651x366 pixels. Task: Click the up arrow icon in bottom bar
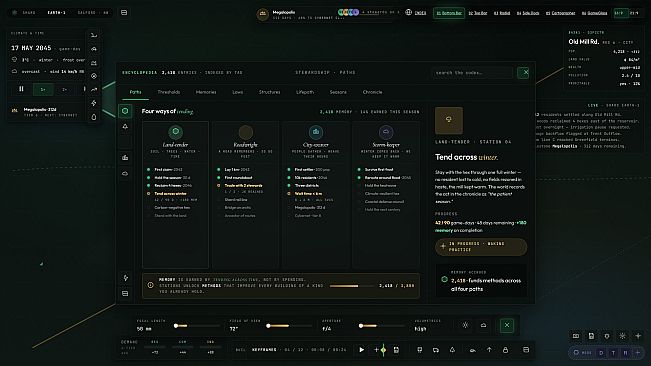point(489,350)
